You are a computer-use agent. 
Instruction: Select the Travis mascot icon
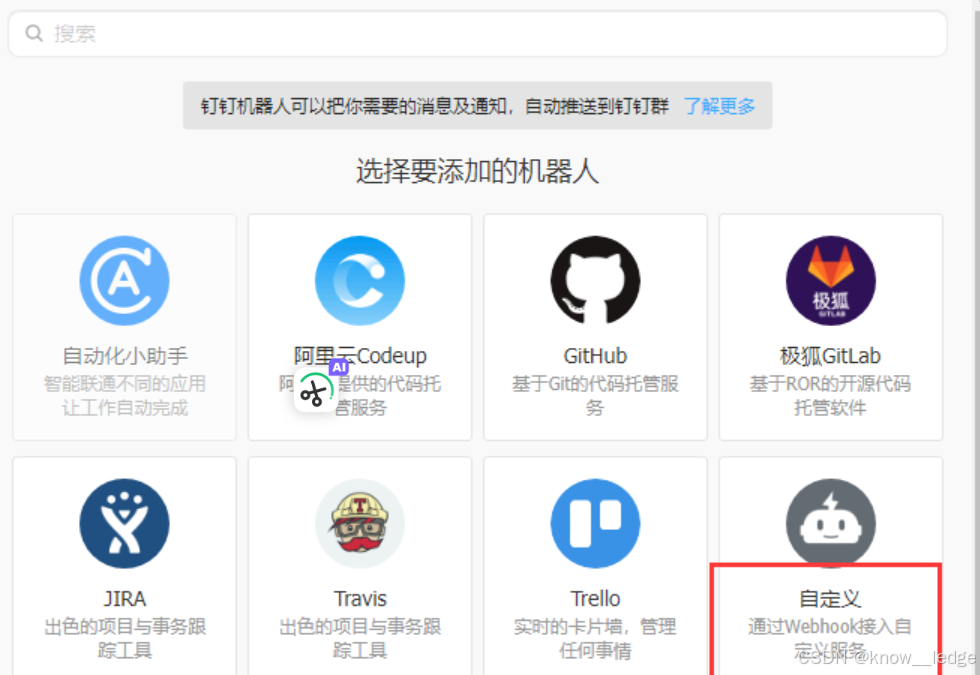360,524
